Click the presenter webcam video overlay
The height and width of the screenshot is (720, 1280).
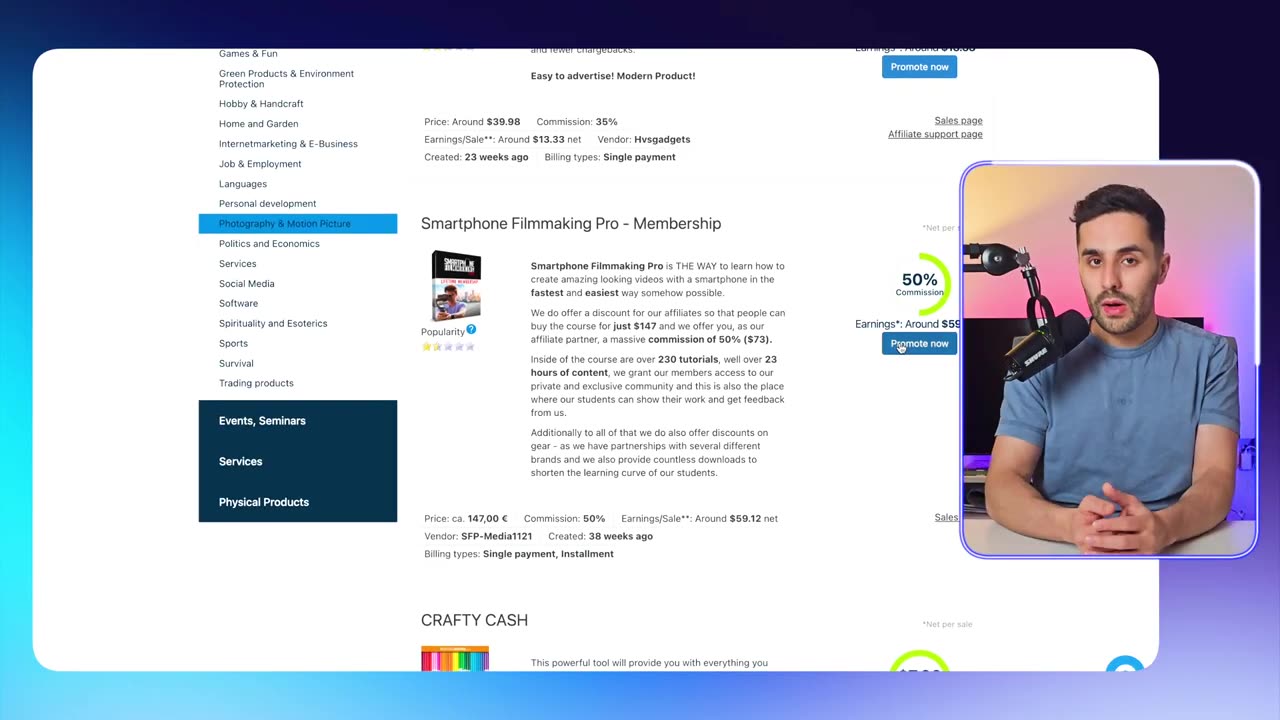(x=1108, y=360)
